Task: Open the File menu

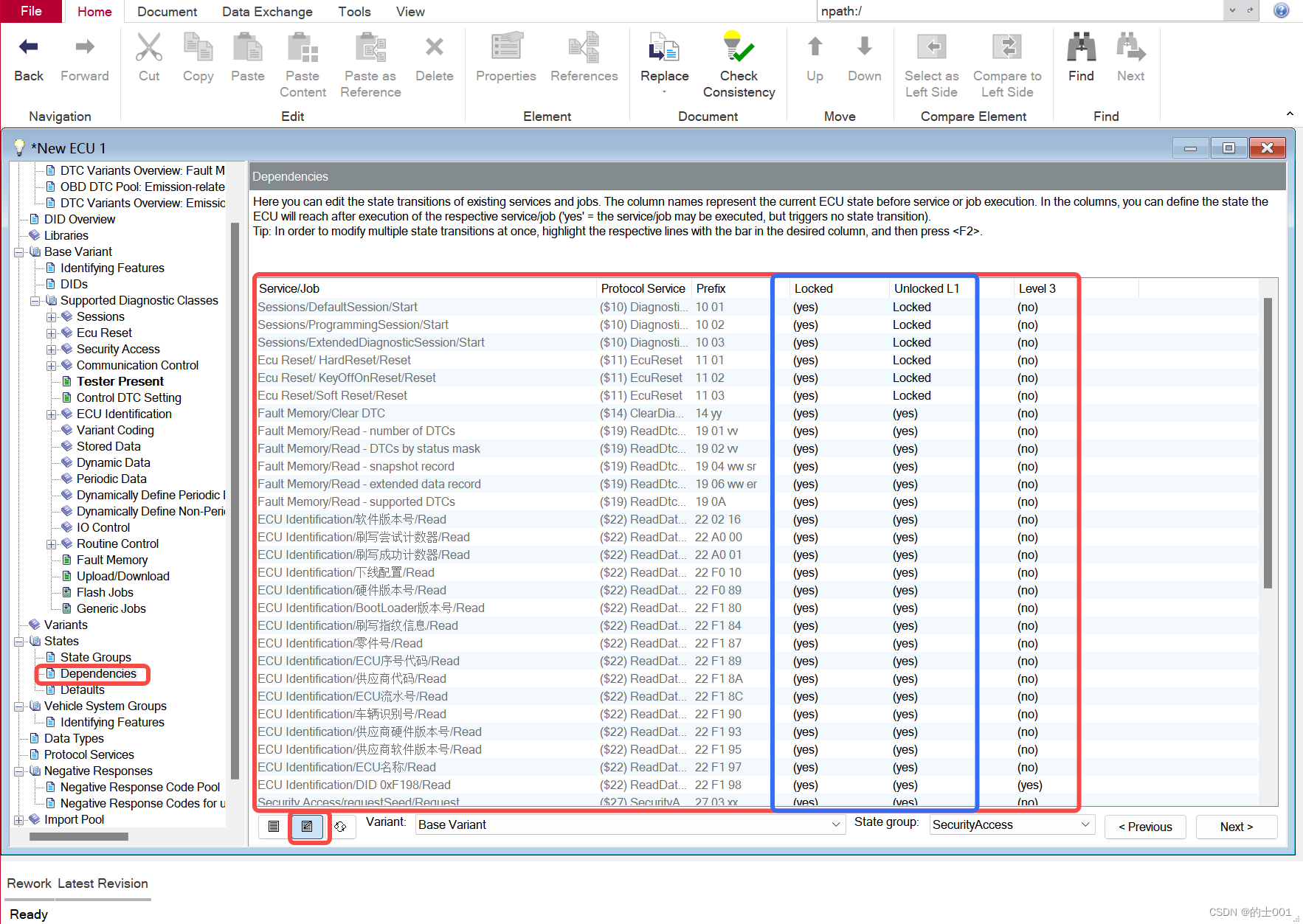Action: click(31, 11)
